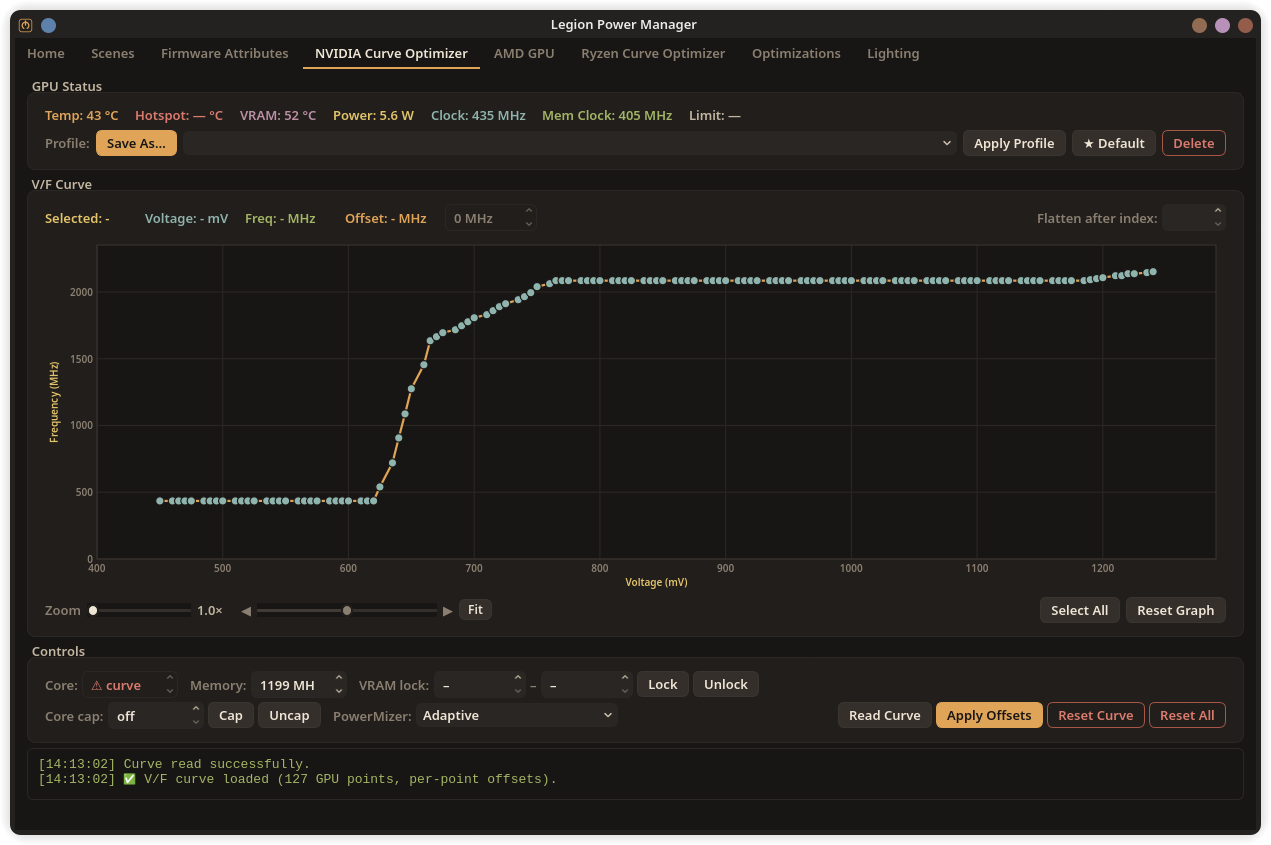Click the Apply Profile button
This screenshot has height=845, width=1271.
(x=1014, y=143)
